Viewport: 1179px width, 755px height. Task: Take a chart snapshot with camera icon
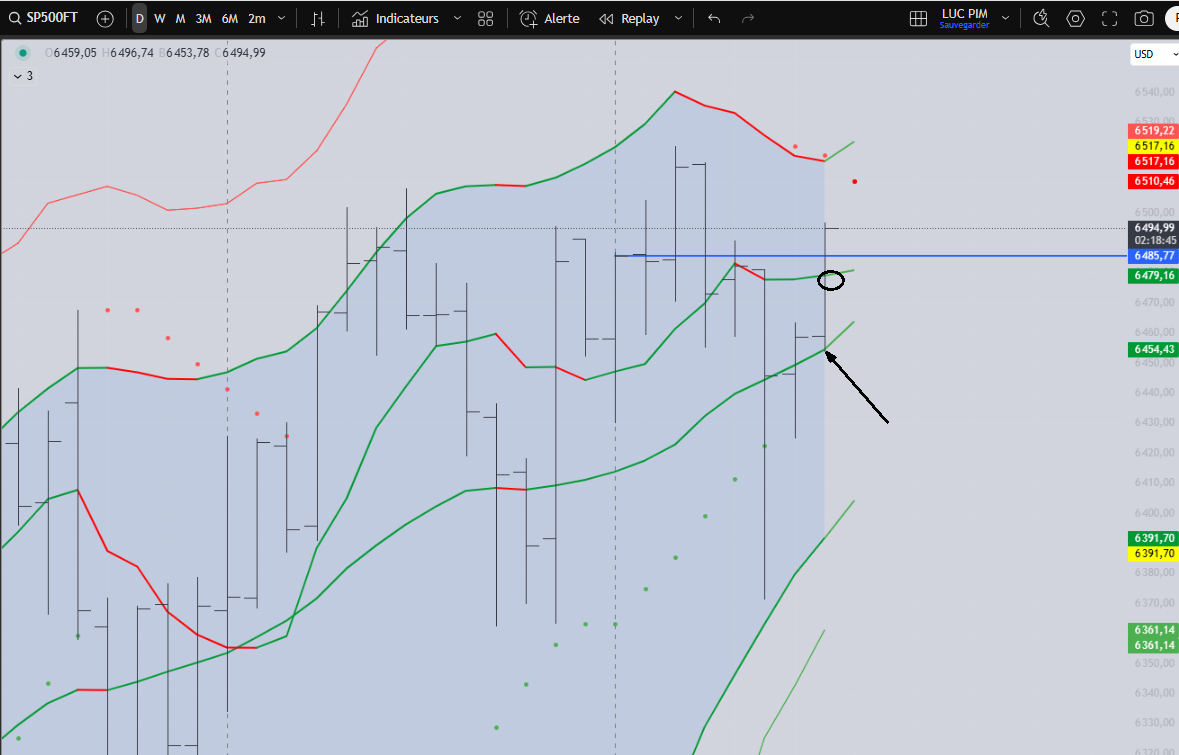pos(1144,19)
